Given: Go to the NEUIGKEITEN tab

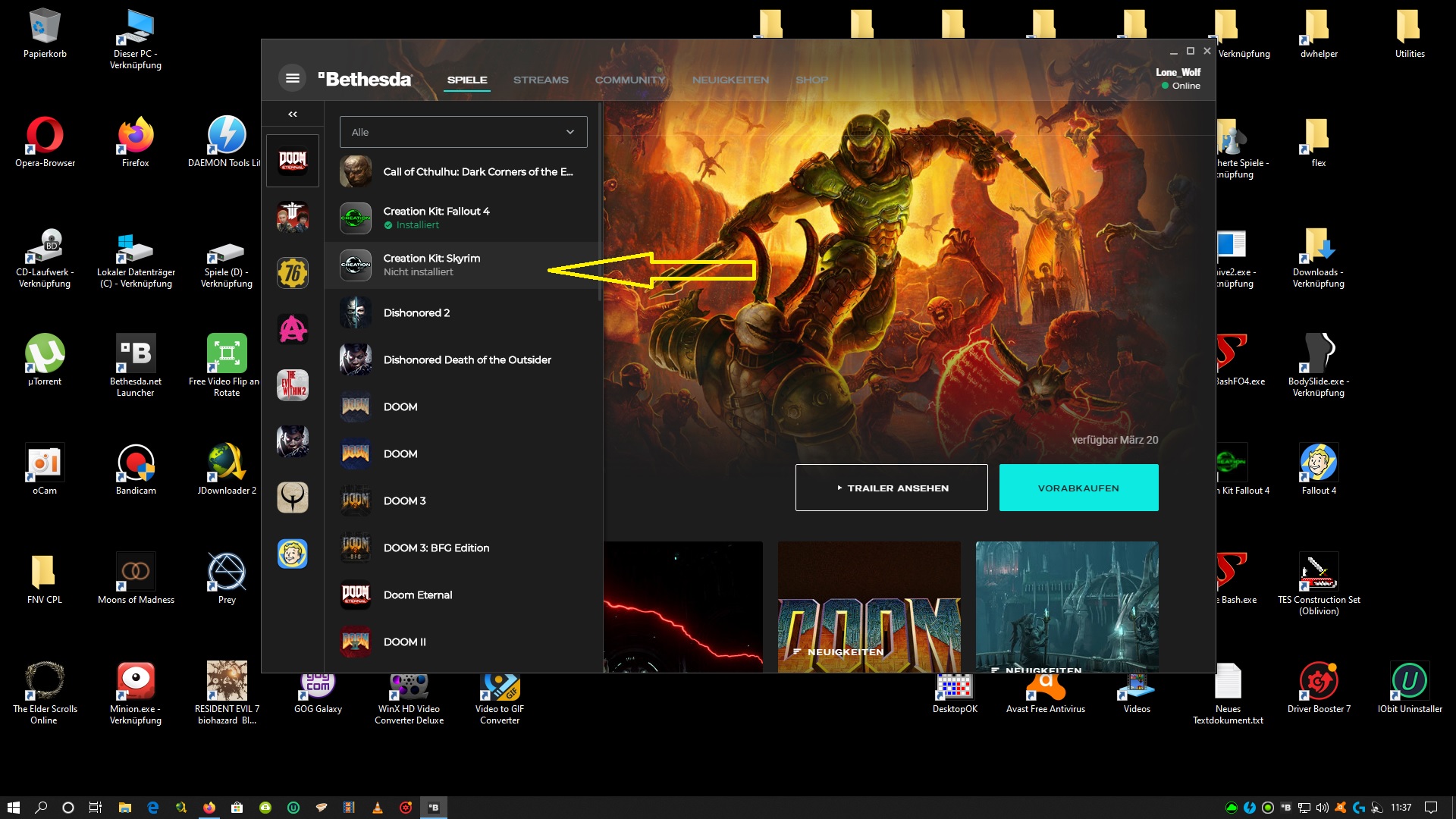Looking at the screenshot, I should click(730, 80).
